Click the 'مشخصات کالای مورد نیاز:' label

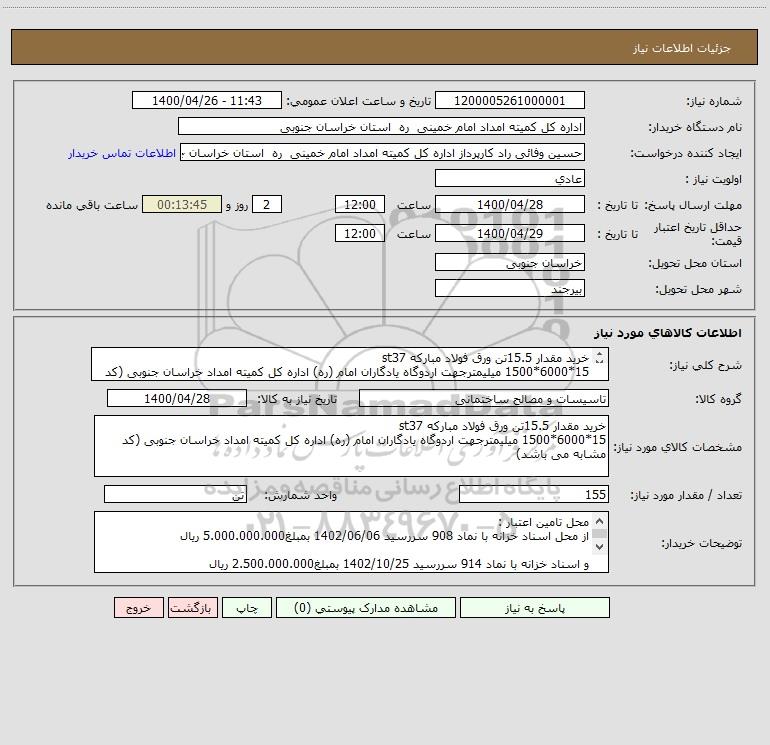(678, 447)
